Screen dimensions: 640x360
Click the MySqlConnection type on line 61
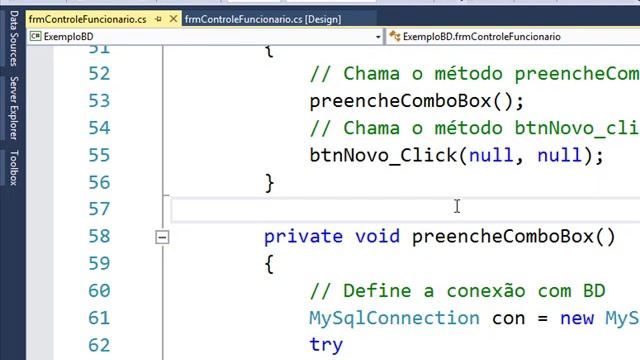click(394, 318)
